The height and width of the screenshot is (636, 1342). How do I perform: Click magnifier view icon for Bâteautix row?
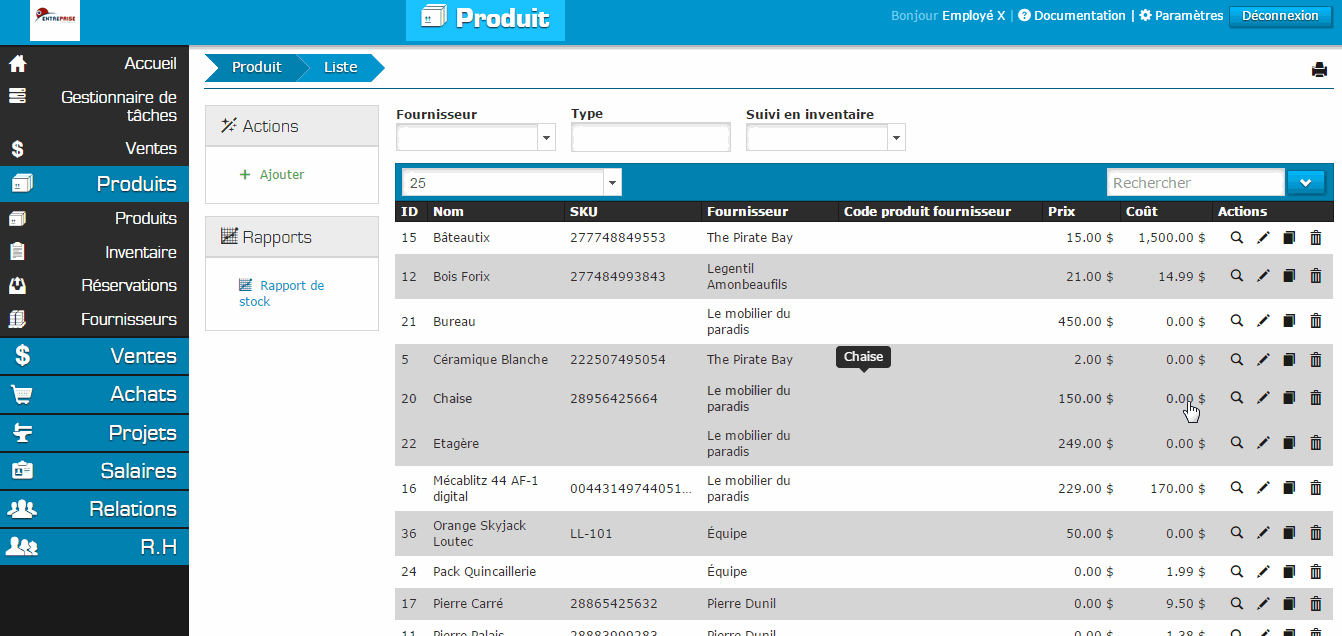[1237, 238]
